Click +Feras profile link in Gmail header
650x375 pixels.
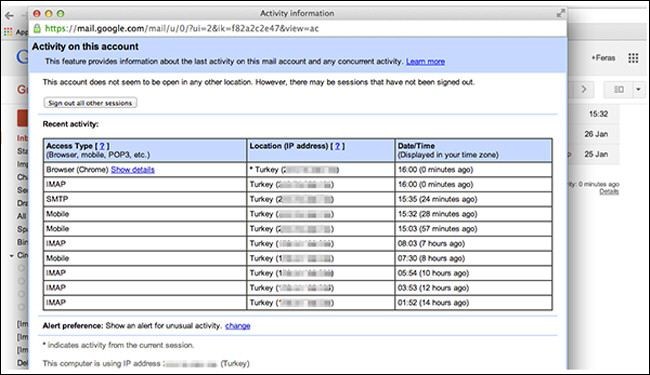click(x=603, y=58)
